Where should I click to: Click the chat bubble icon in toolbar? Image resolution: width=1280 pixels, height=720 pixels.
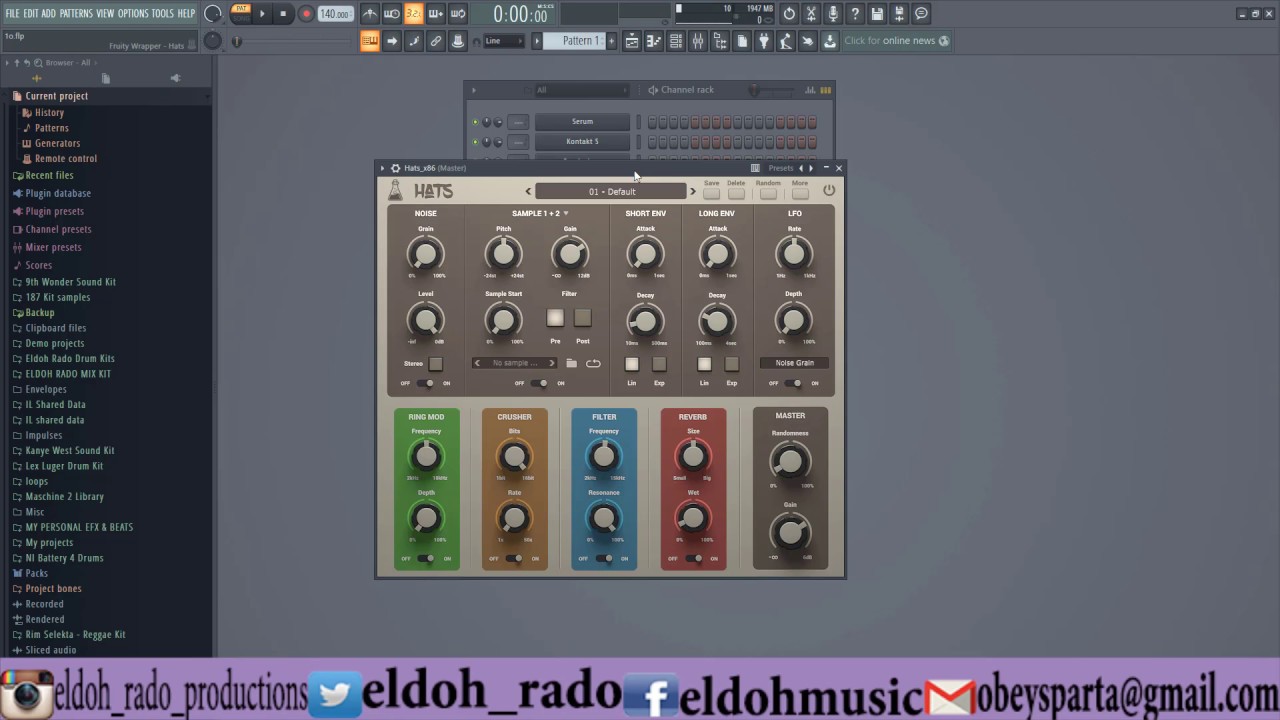pyautogui.click(x=921, y=14)
